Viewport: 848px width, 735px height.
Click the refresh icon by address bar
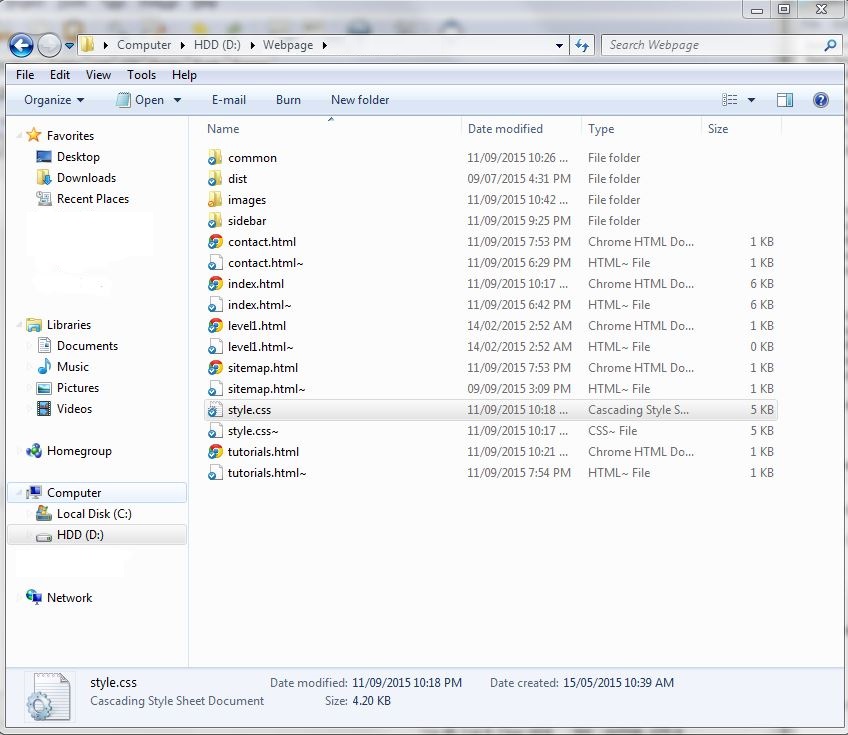tap(582, 45)
